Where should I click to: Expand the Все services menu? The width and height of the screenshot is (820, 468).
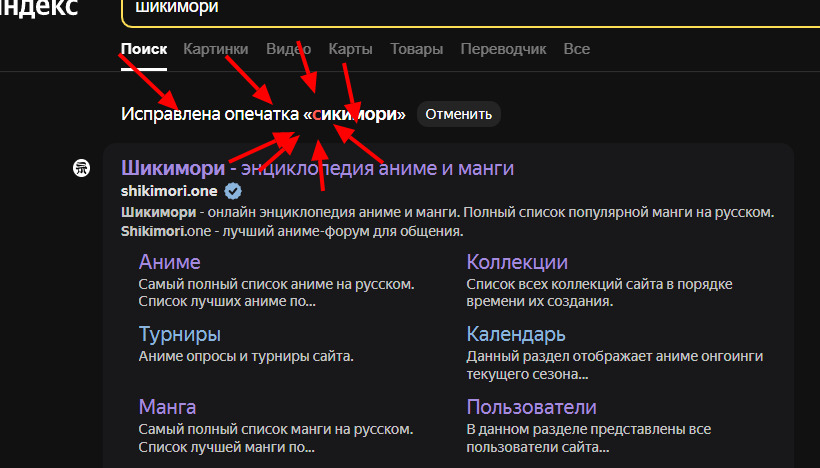pos(576,49)
